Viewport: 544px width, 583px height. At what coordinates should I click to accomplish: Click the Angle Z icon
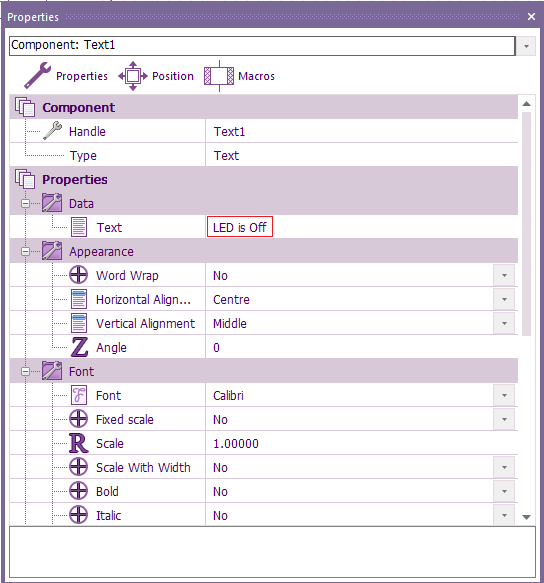79,347
